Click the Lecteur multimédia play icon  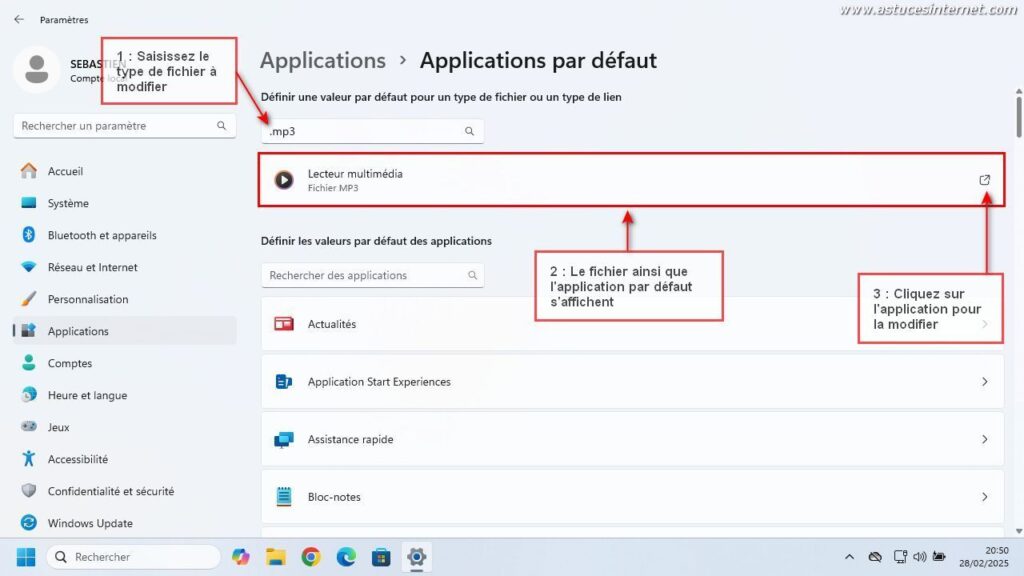coord(283,180)
